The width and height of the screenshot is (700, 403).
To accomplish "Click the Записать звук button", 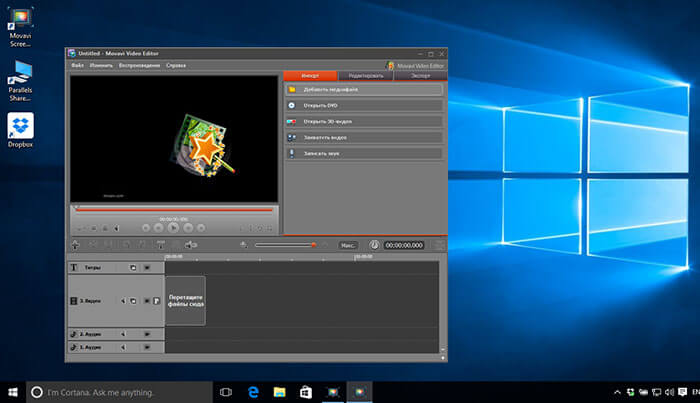I will [x=364, y=154].
